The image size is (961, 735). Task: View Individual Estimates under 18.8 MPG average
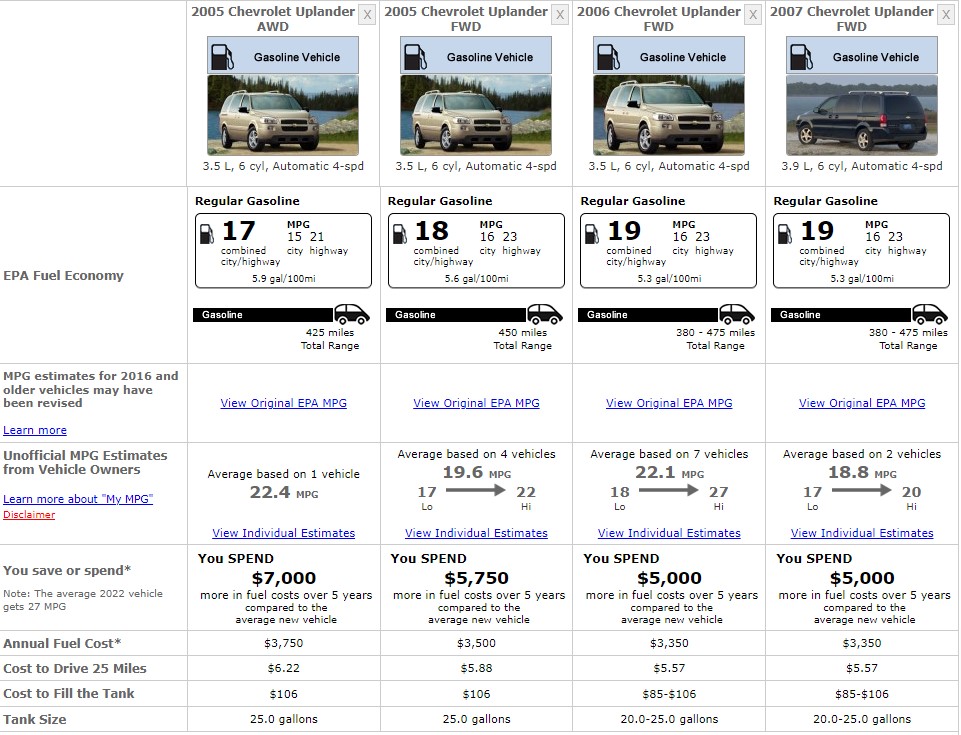point(862,533)
